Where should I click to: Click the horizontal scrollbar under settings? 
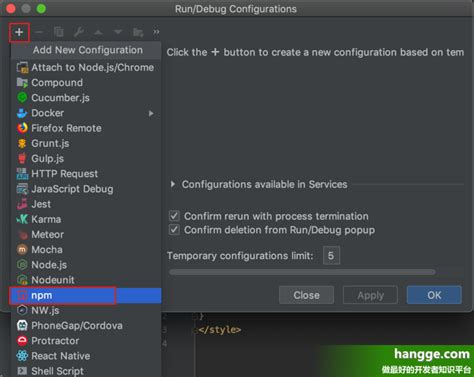tap(302, 272)
